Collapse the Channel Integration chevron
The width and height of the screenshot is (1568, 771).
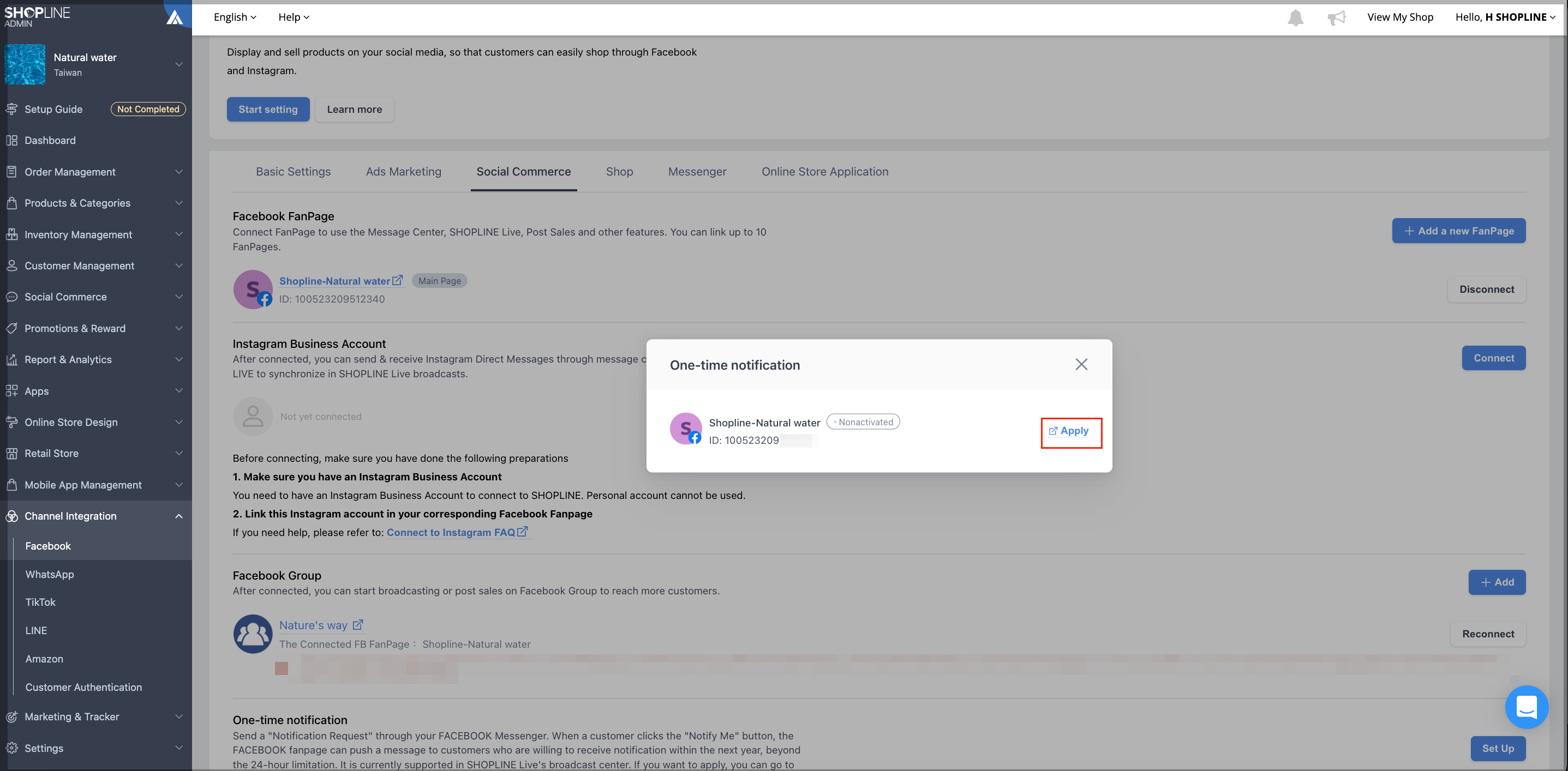[x=179, y=517]
